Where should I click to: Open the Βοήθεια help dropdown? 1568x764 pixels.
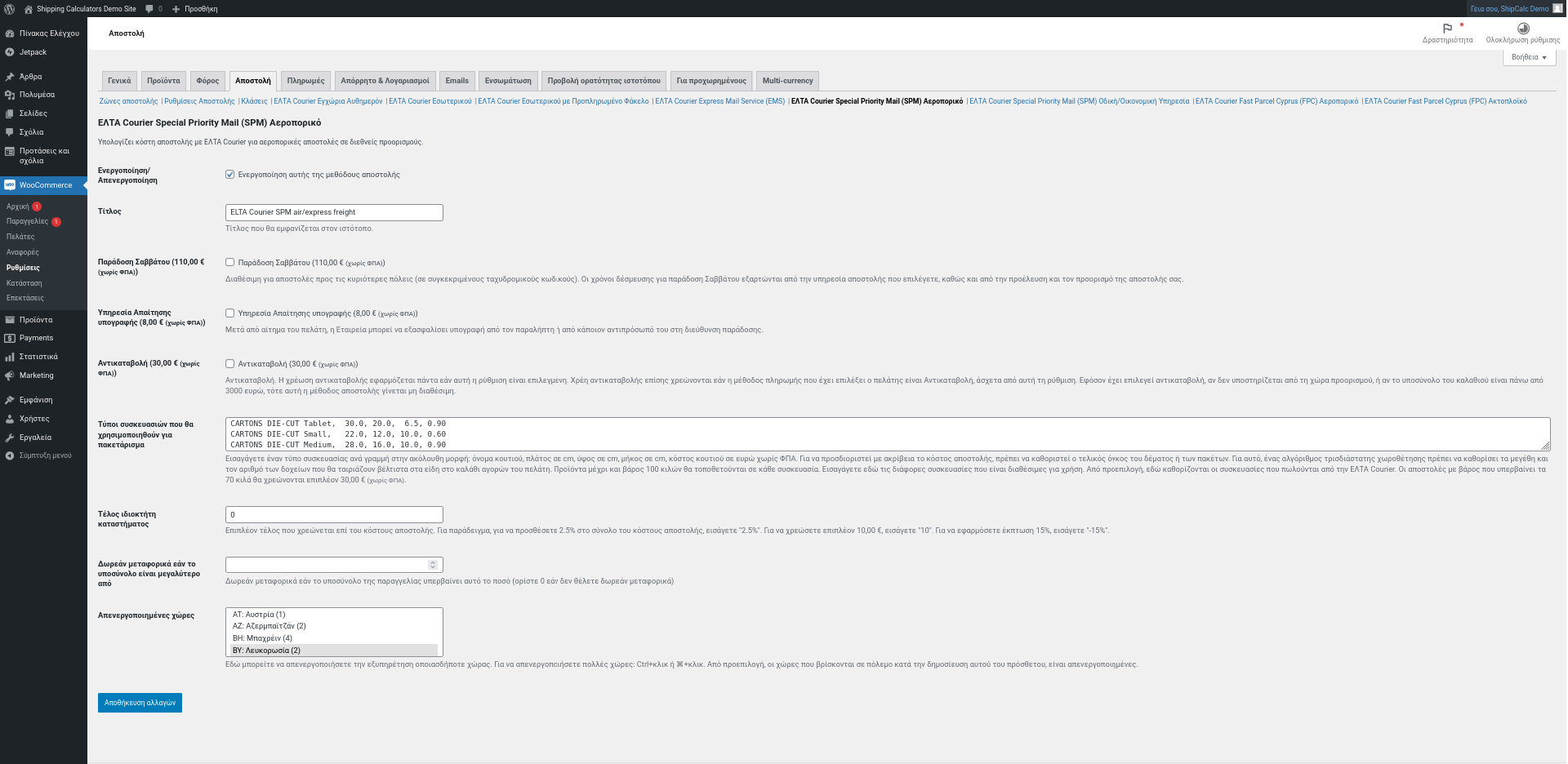1529,57
